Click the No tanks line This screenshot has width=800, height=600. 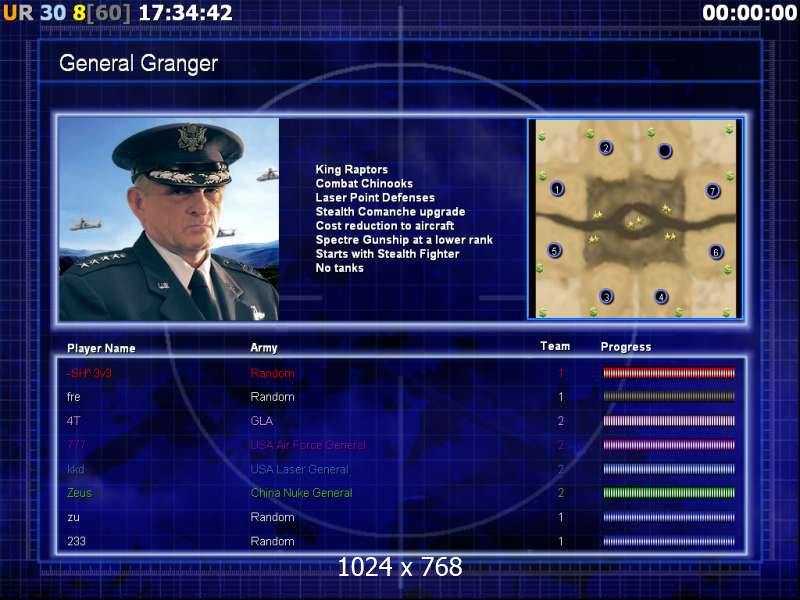[x=339, y=268]
